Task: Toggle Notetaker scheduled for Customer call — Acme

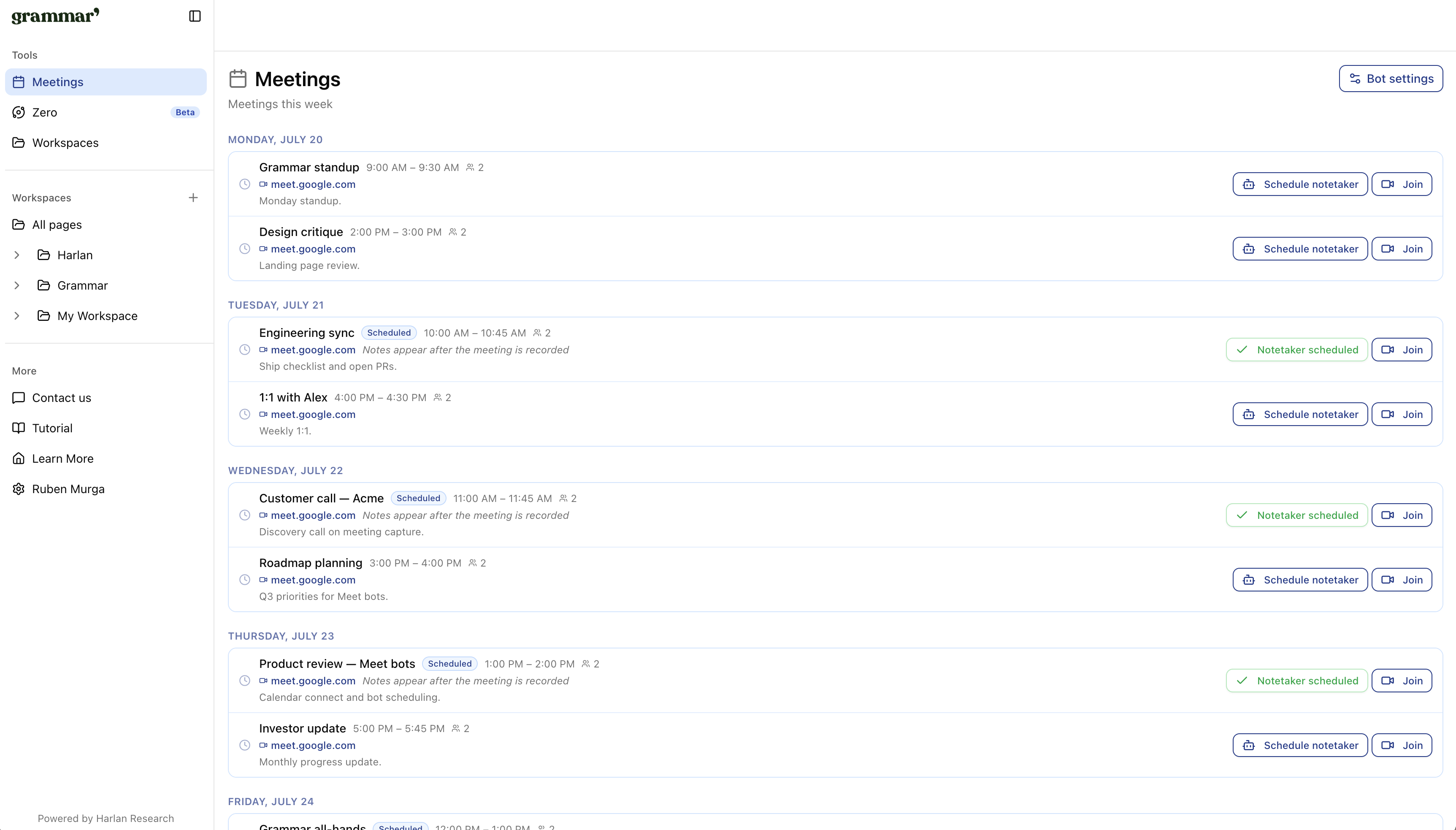Action: tap(1296, 515)
